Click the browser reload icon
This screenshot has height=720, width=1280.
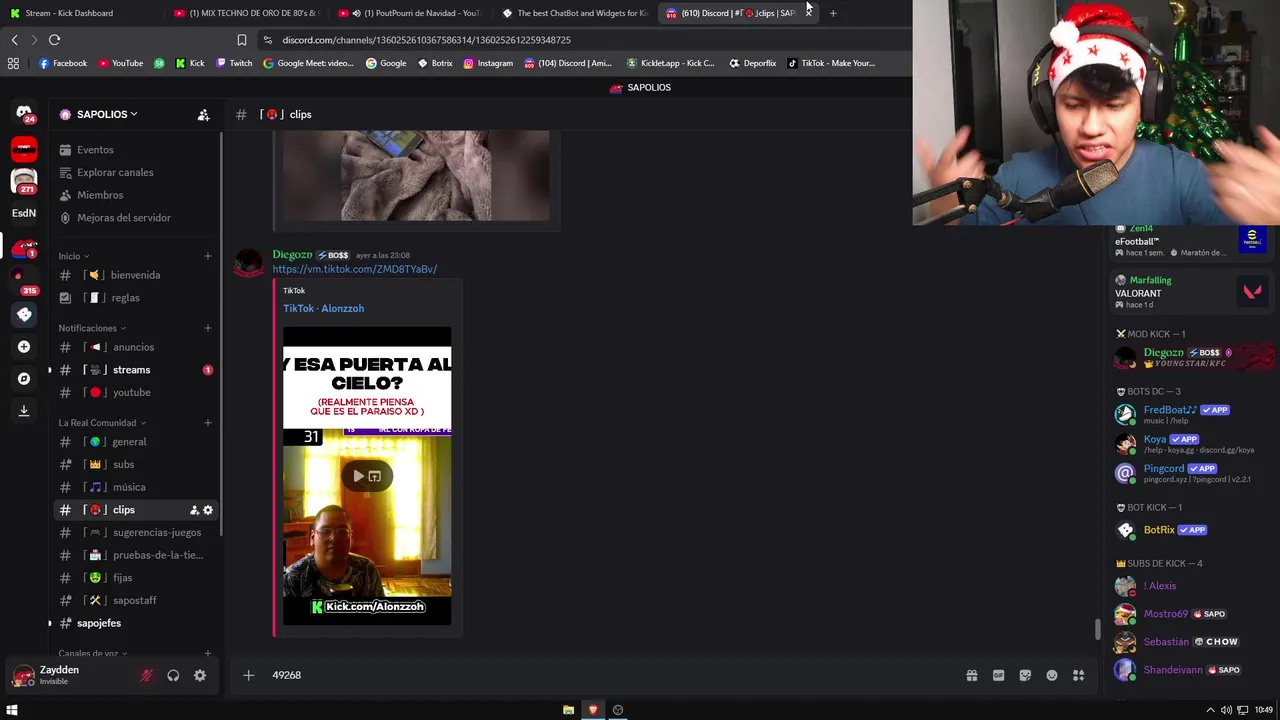point(54,40)
